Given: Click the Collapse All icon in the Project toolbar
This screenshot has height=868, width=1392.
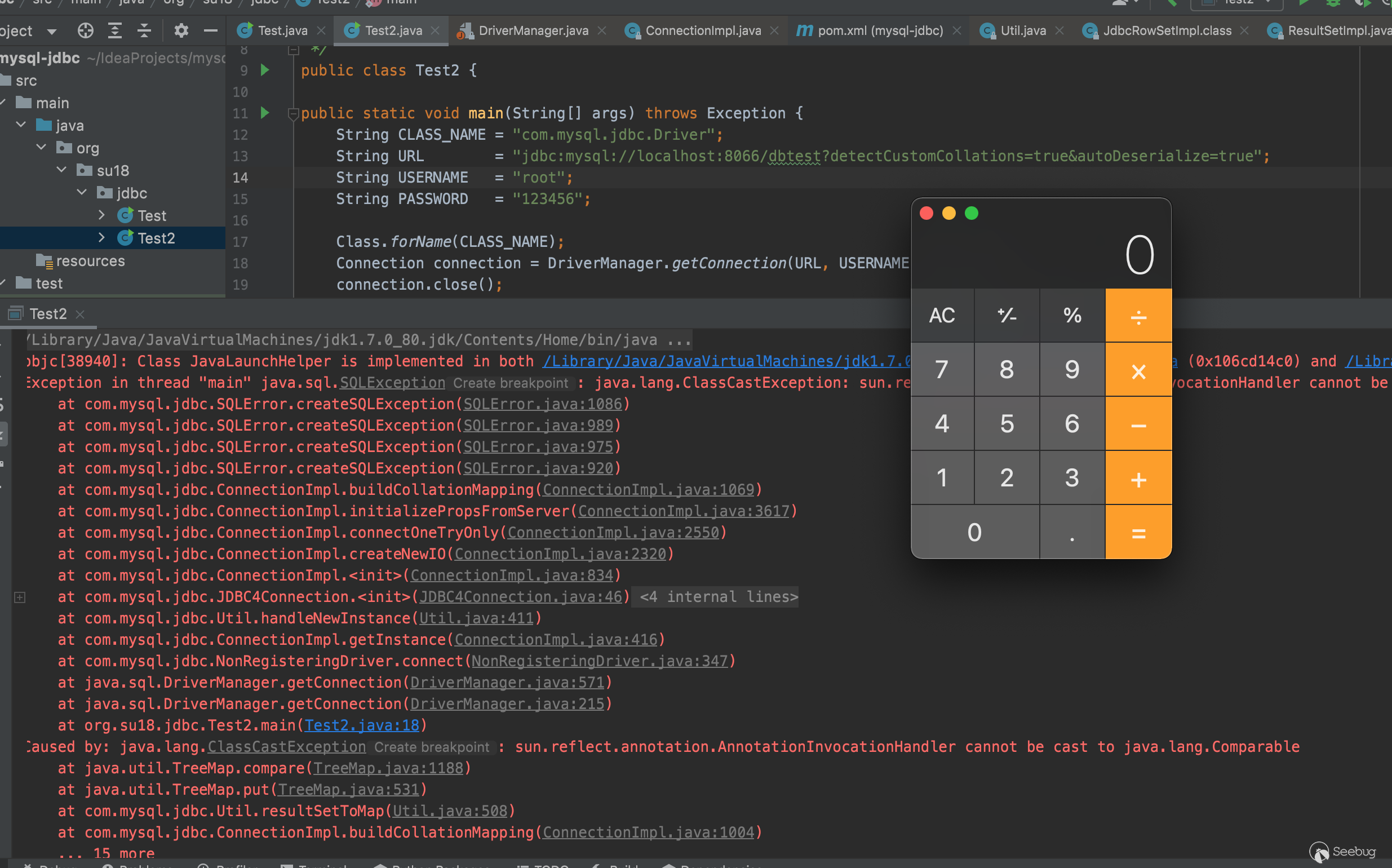Looking at the screenshot, I should tap(144, 30).
